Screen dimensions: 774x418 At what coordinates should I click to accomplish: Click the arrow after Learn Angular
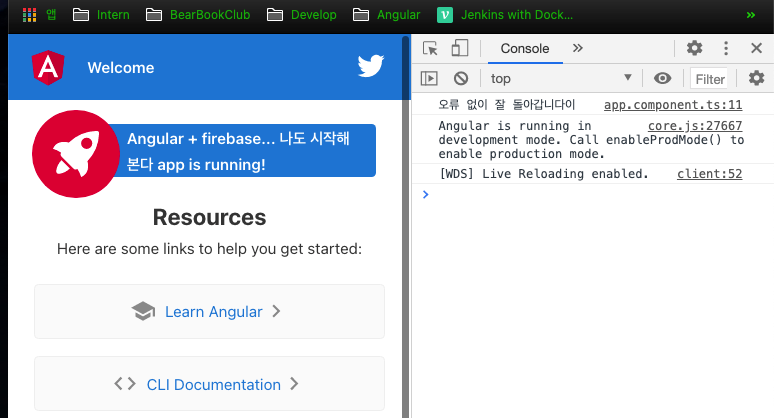(276, 311)
